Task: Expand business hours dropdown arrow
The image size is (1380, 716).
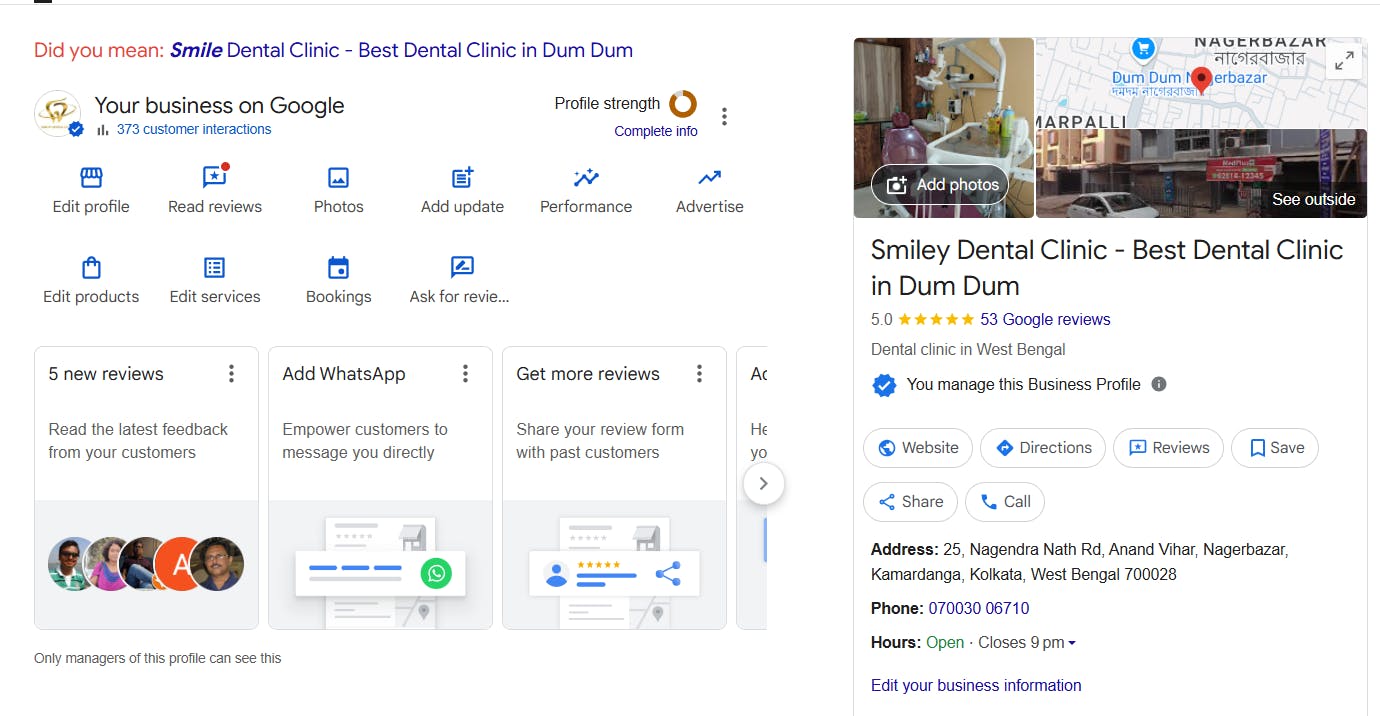Action: 1072,643
